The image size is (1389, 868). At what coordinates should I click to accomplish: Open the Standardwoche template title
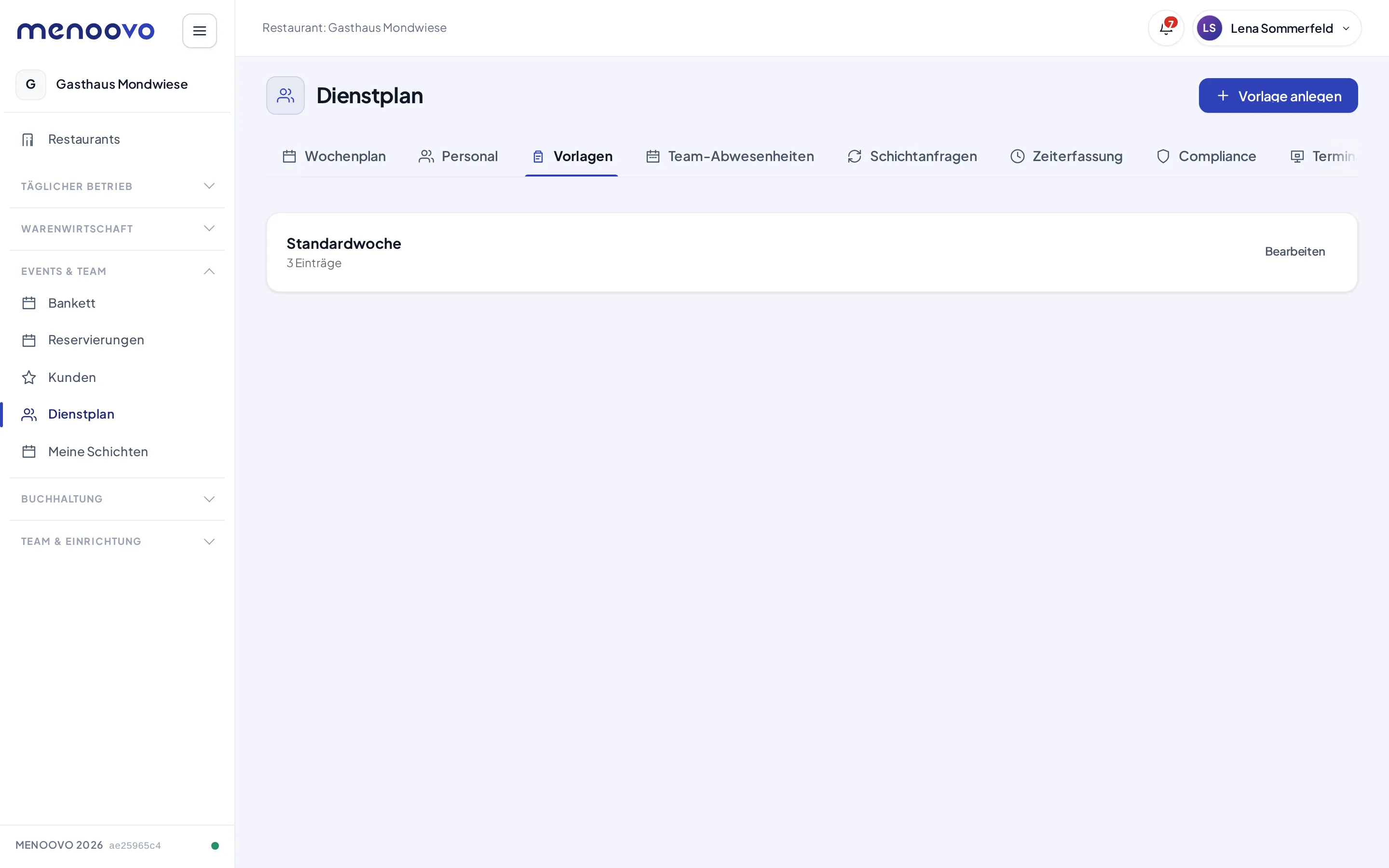(344, 244)
